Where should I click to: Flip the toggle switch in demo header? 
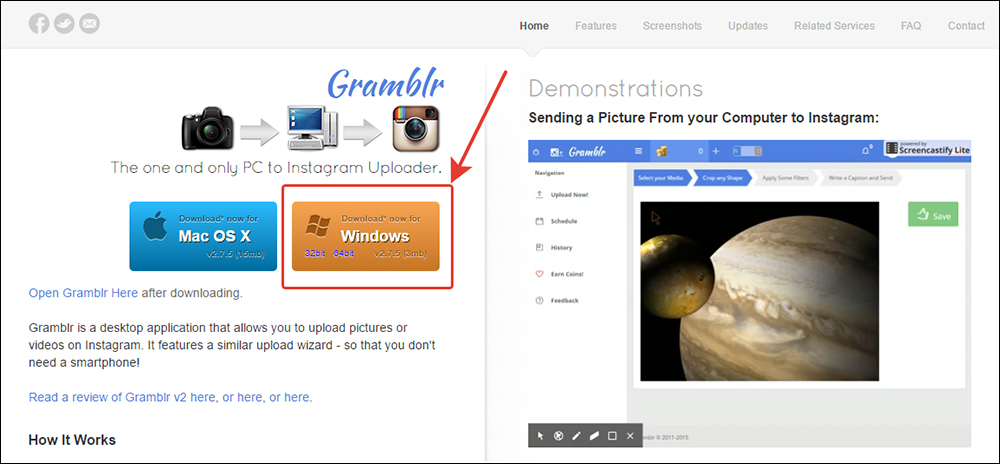click(747, 152)
